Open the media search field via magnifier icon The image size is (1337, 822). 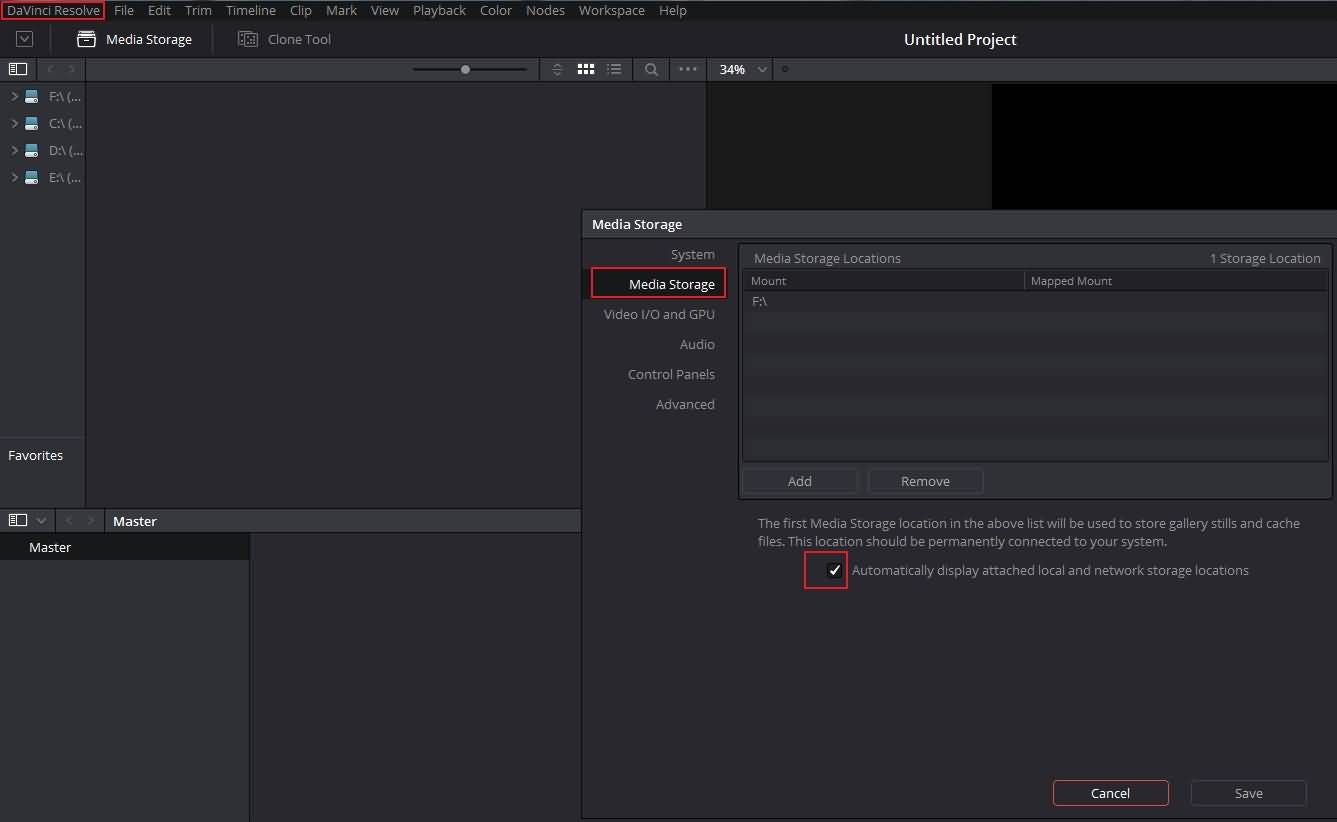(x=650, y=69)
